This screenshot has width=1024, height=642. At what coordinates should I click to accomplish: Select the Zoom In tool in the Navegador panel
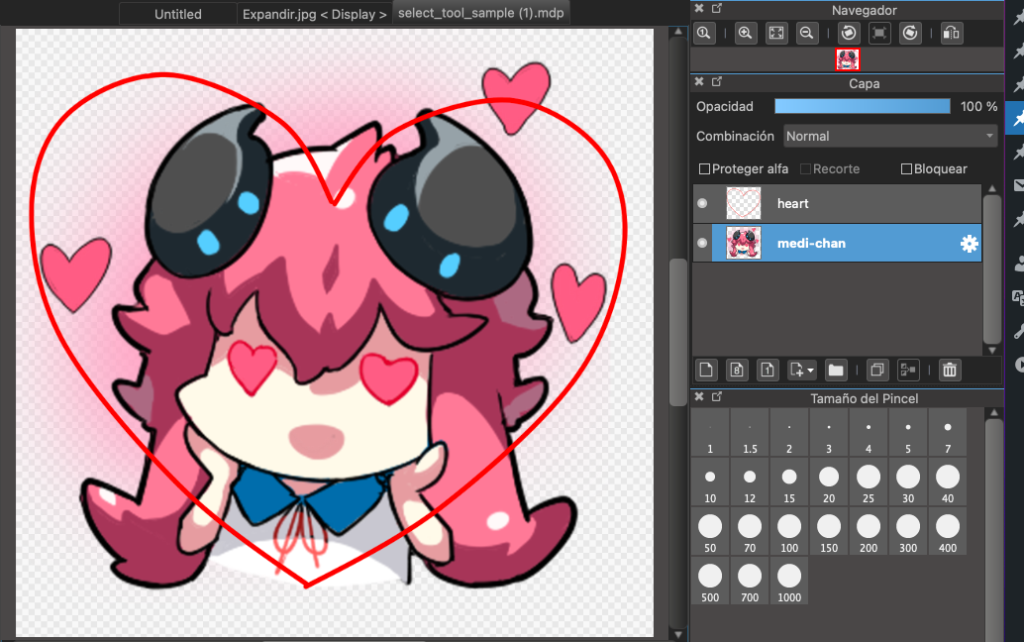[745, 33]
